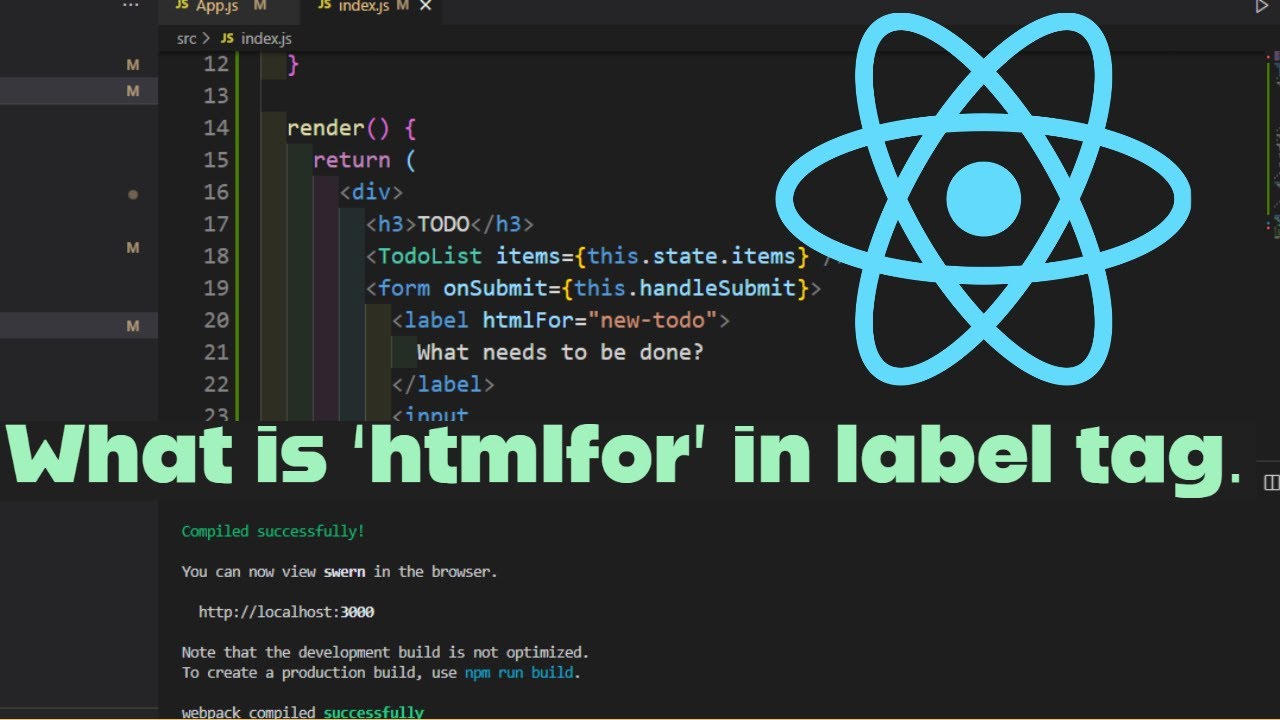1280x720 pixels.
Task: Click the closing brace on line 12
Action: click(x=293, y=64)
